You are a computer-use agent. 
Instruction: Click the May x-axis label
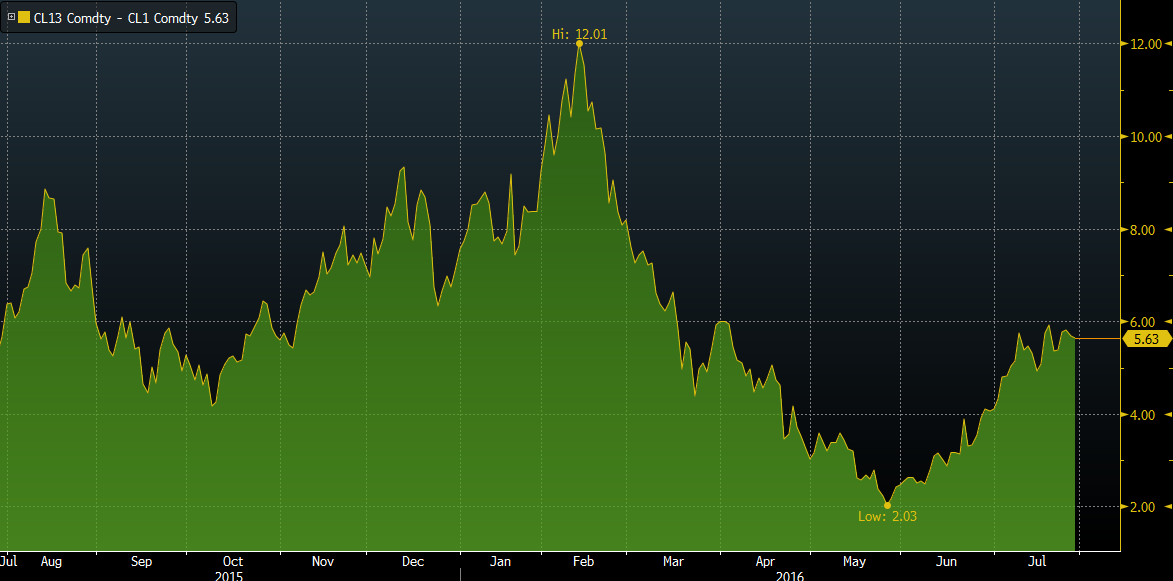854,561
